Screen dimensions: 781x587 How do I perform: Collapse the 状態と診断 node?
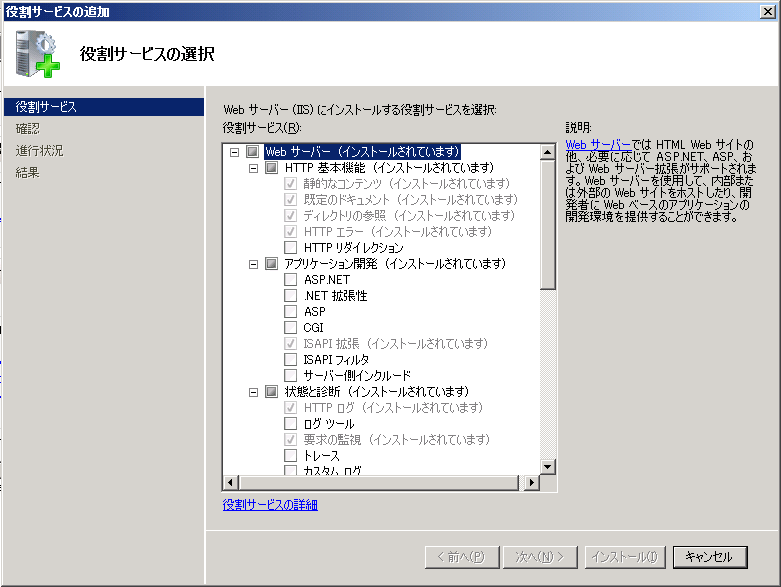coord(254,392)
